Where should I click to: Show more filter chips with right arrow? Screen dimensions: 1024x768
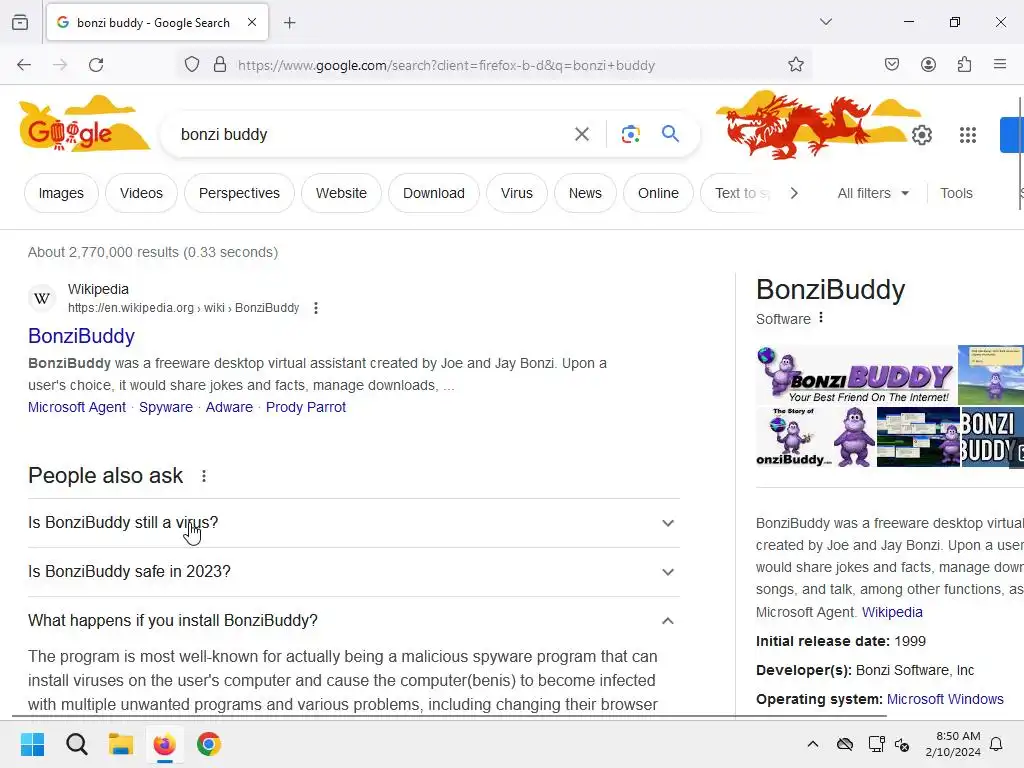[794, 193]
